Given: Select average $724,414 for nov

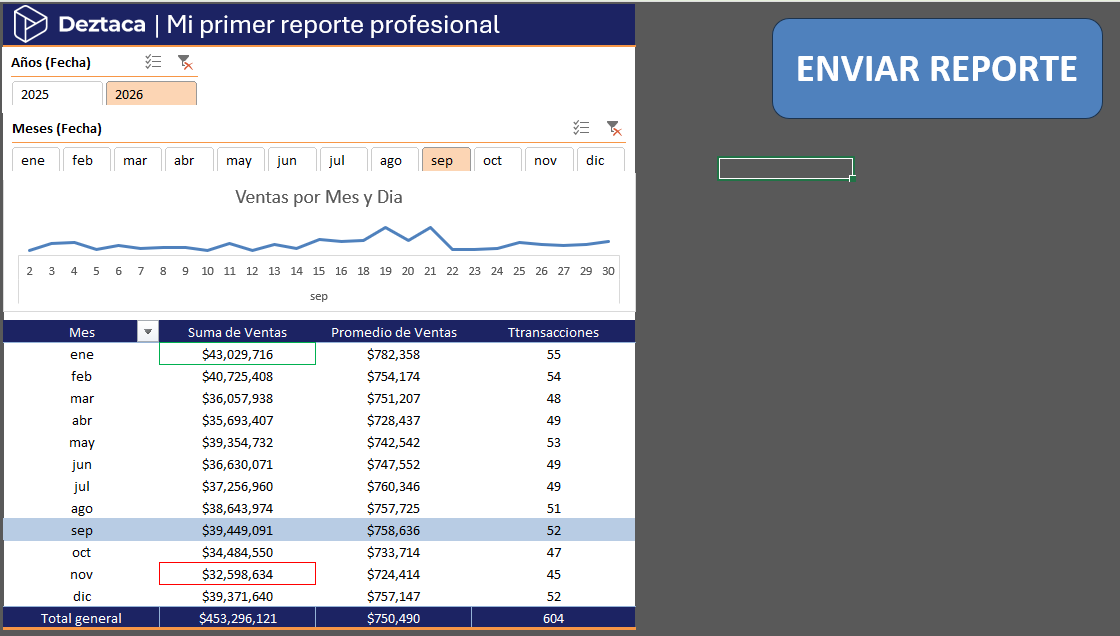Looking at the screenshot, I should point(394,575).
